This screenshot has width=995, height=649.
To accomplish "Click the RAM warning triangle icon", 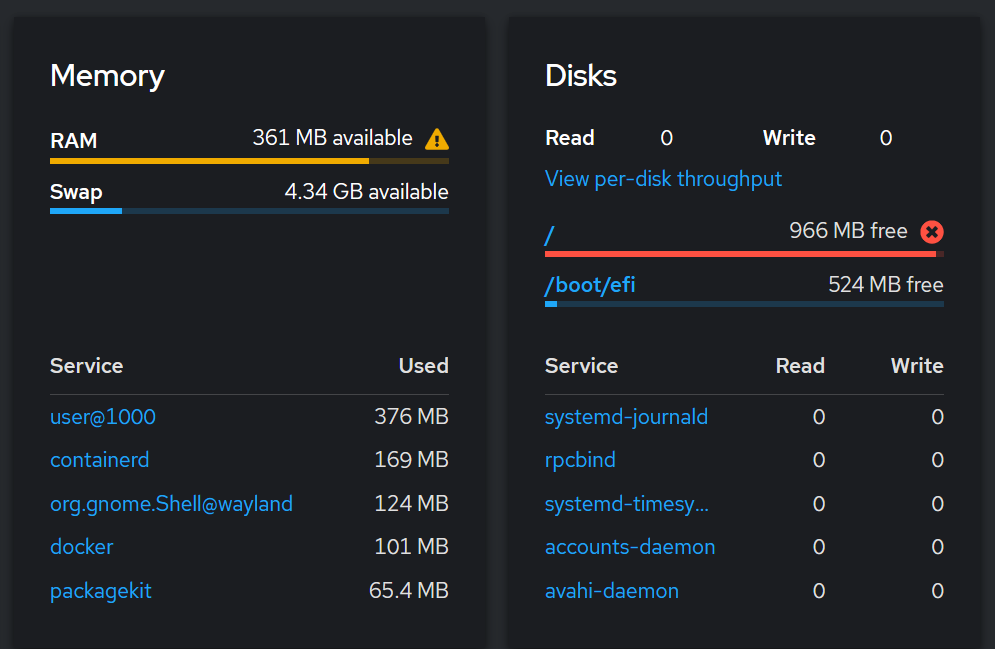I will tap(437, 139).
